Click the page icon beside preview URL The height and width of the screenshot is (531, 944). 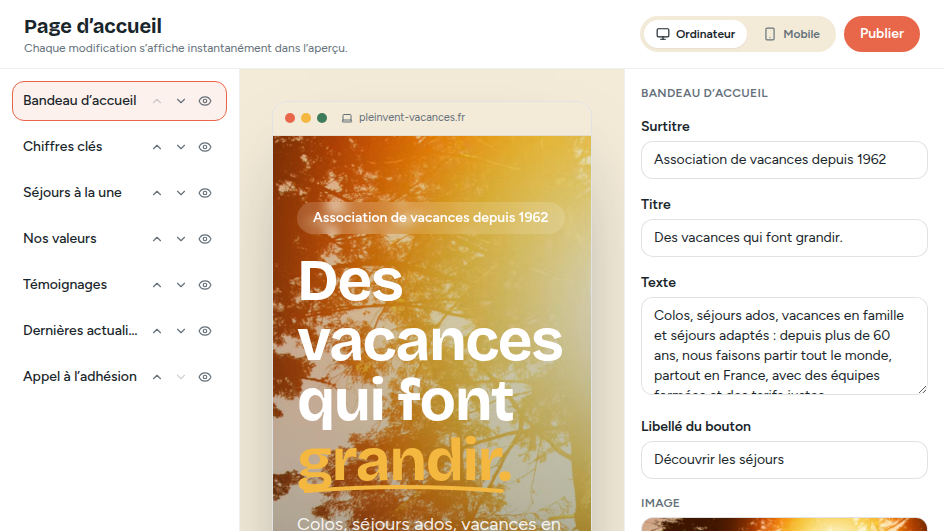pyautogui.click(x=347, y=118)
